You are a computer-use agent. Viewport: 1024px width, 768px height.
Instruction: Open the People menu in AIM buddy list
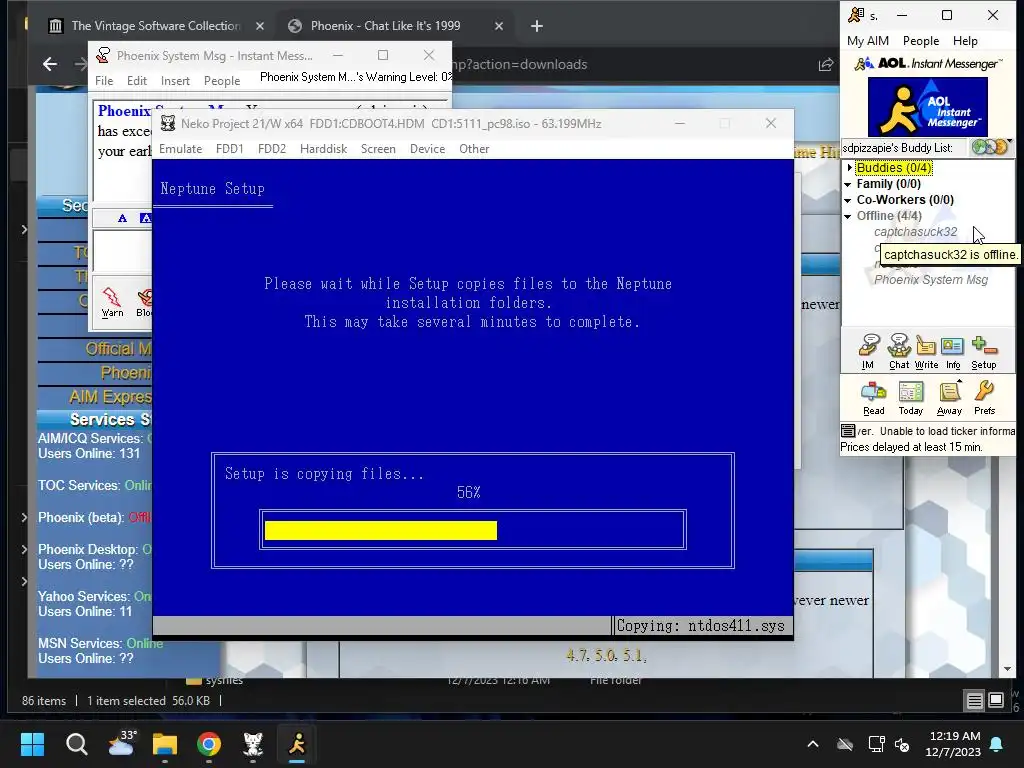tap(921, 41)
